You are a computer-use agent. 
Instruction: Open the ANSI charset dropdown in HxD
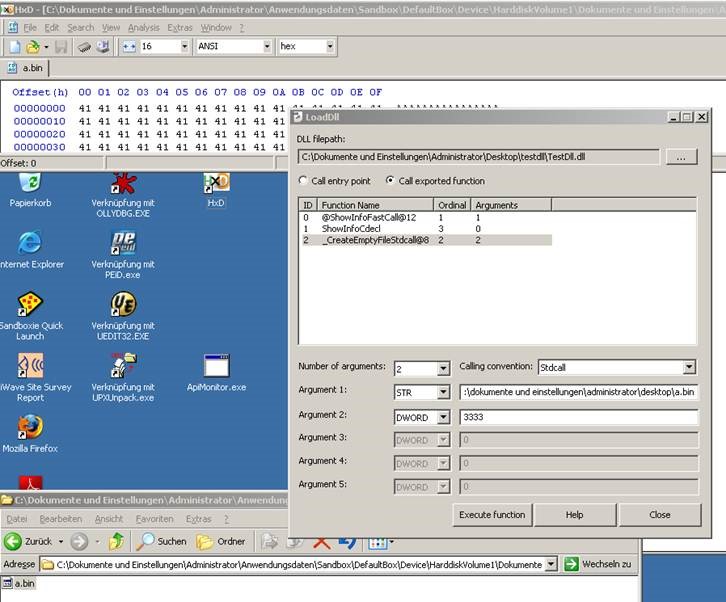point(267,46)
